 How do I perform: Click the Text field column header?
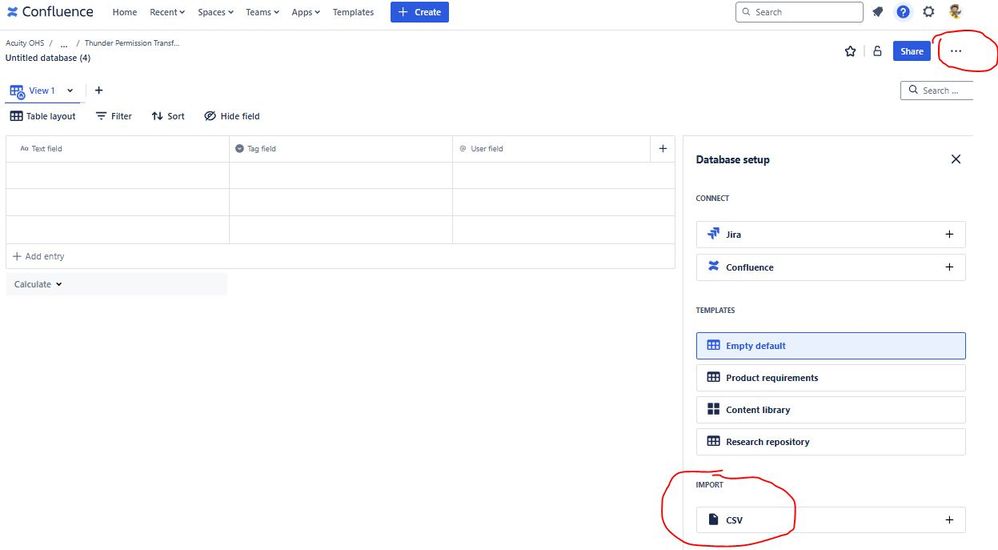(118, 148)
